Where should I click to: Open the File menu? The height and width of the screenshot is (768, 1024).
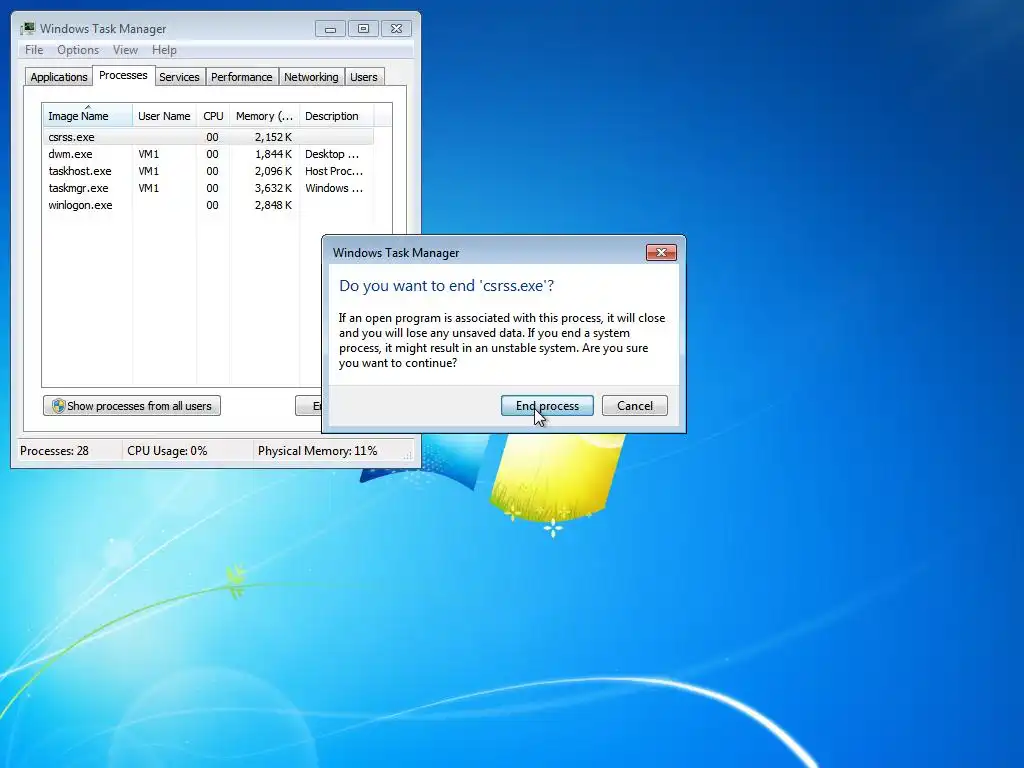click(x=34, y=50)
